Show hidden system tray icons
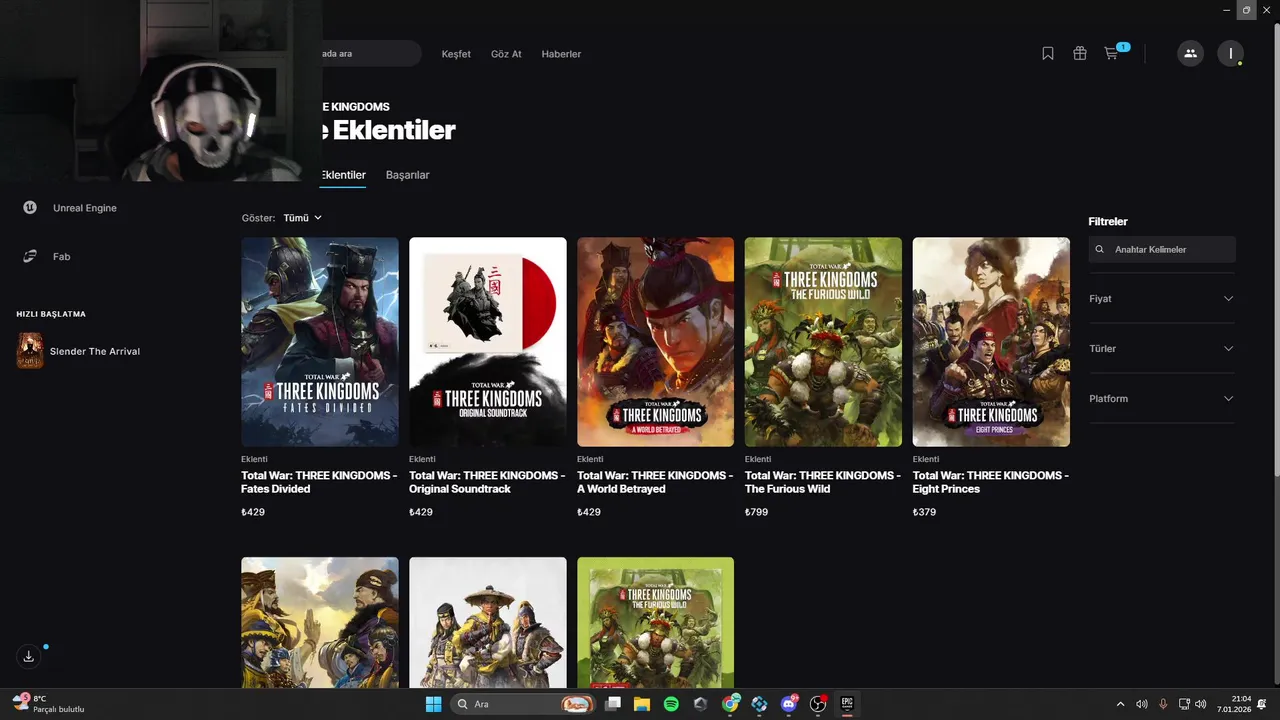 [x=1120, y=704]
